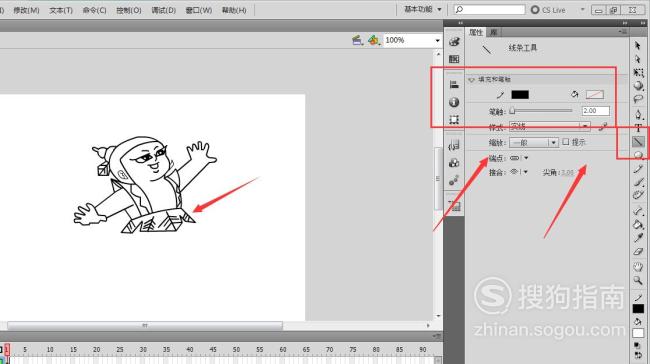Click the swap colors icon in toolbox
Screen dimensions: 650x364
pyautogui.click(x=638, y=354)
